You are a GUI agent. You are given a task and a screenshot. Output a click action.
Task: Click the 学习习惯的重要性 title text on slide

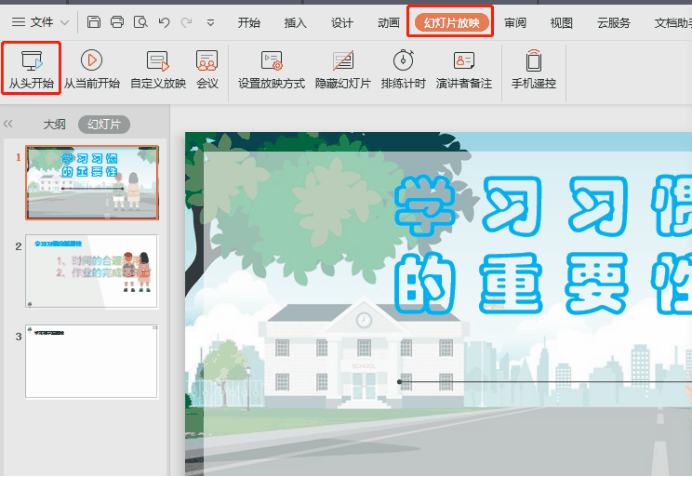[543, 245]
